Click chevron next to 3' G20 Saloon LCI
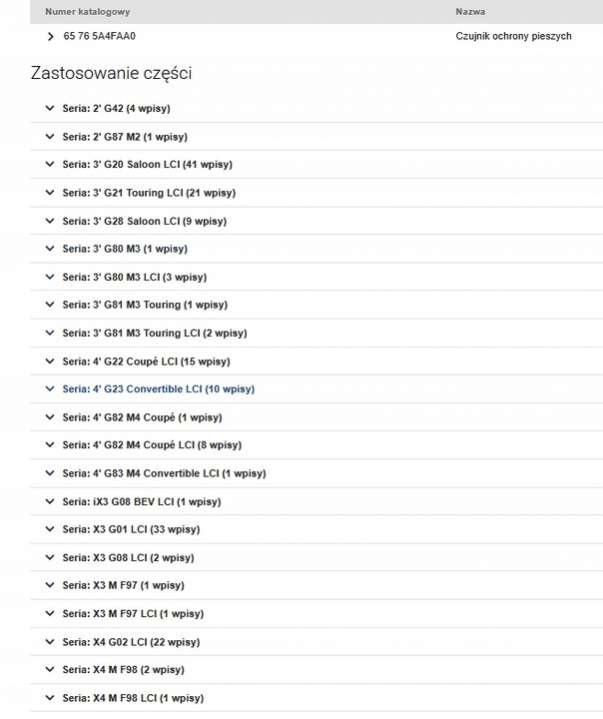Viewport: 603px width, 719px height. pos(48,164)
